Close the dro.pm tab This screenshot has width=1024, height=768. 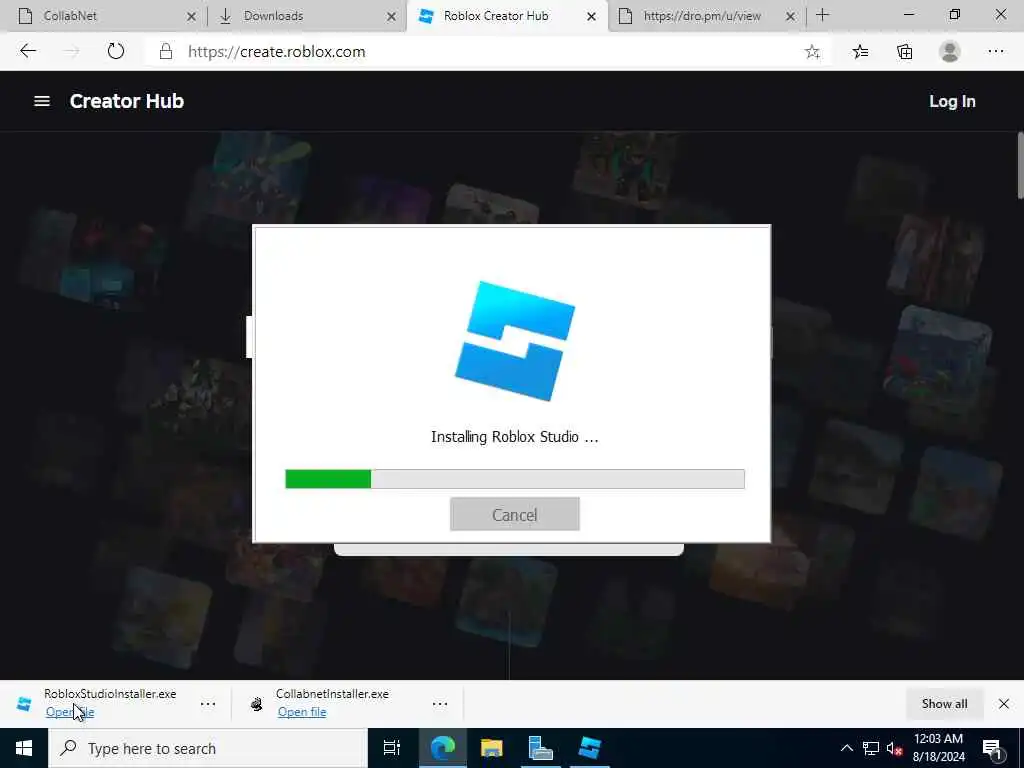pyautogui.click(x=790, y=16)
